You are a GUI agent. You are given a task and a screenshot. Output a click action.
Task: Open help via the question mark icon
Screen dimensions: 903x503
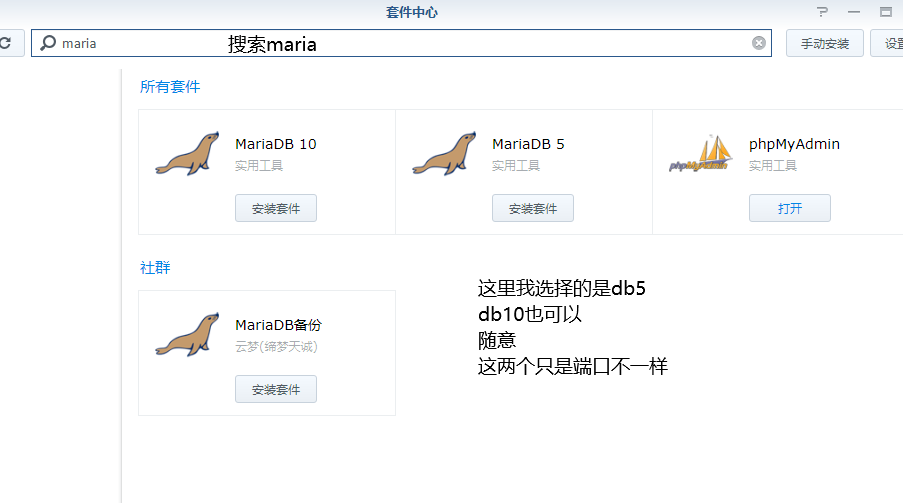point(822,12)
